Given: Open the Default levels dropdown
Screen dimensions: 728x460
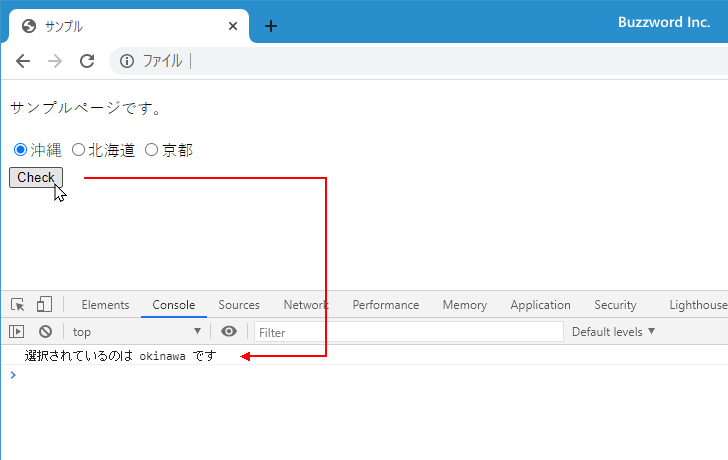Looking at the screenshot, I should pos(613,331).
